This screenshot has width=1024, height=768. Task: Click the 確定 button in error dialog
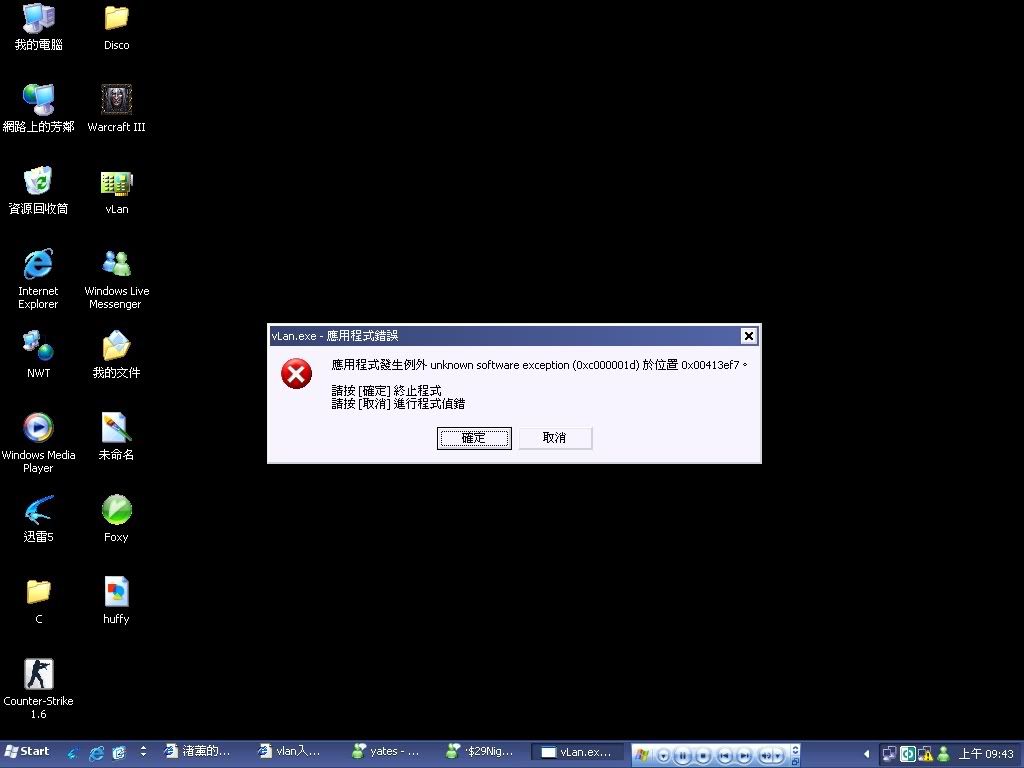(x=474, y=438)
